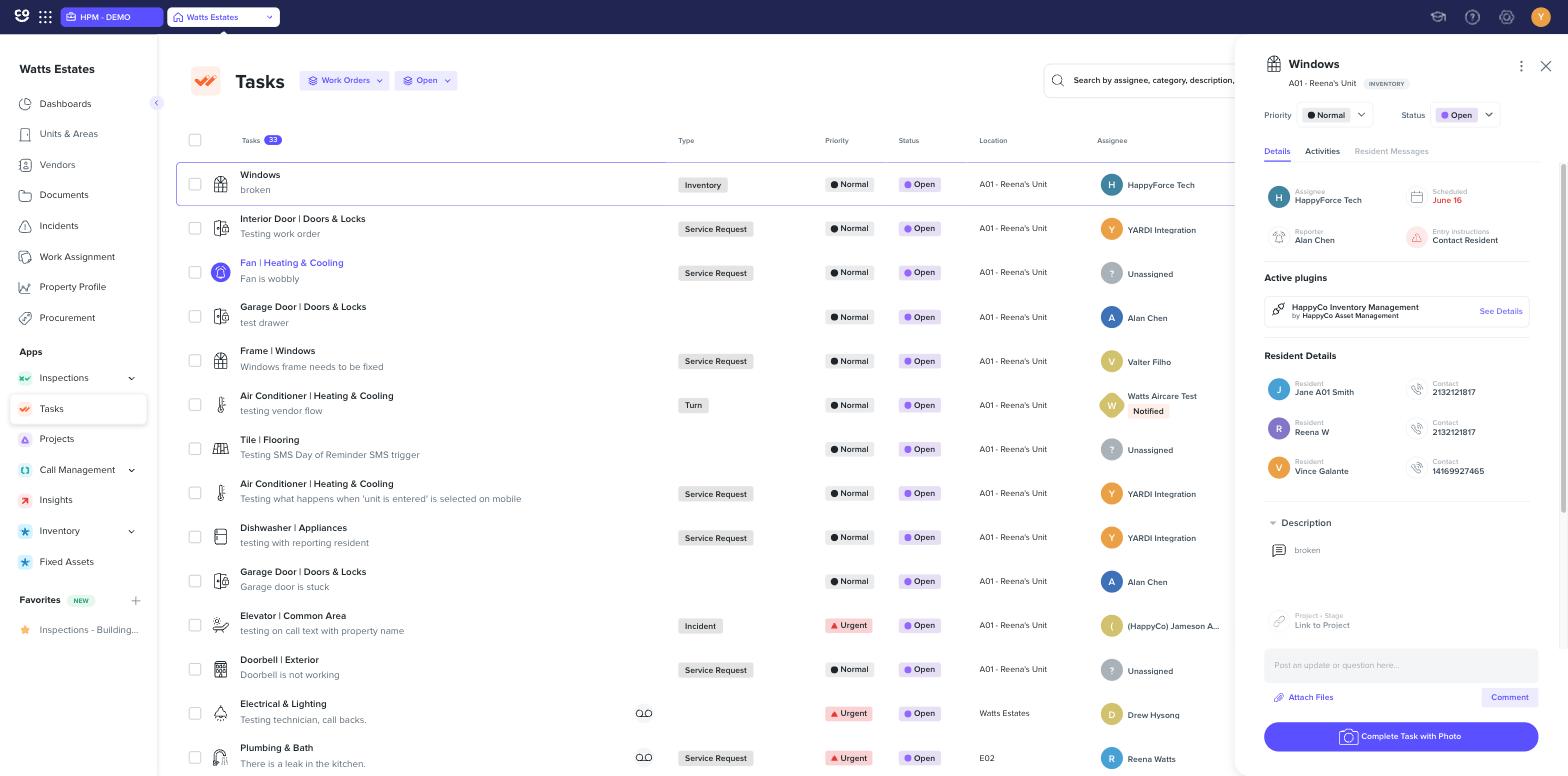The width and height of the screenshot is (1568, 776).
Task: Click the phone icon for Vince Galante contact
Action: [1416, 467]
